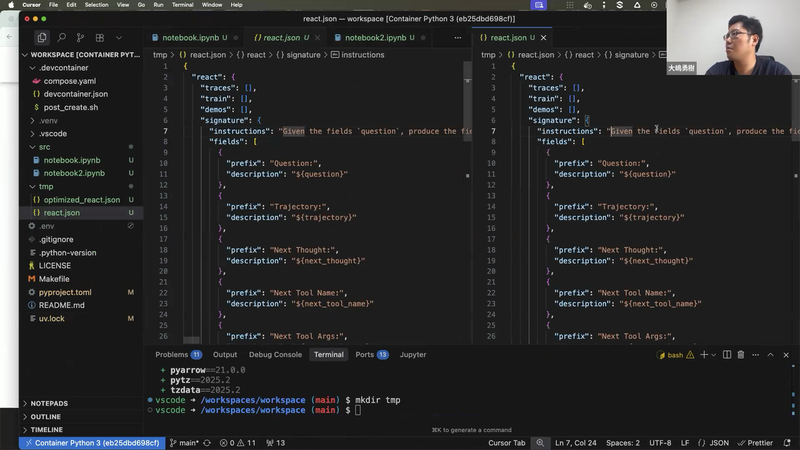The height and width of the screenshot is (450, 800).
Task: Open the Problems panel tab
Action: (x=178, y=355)
